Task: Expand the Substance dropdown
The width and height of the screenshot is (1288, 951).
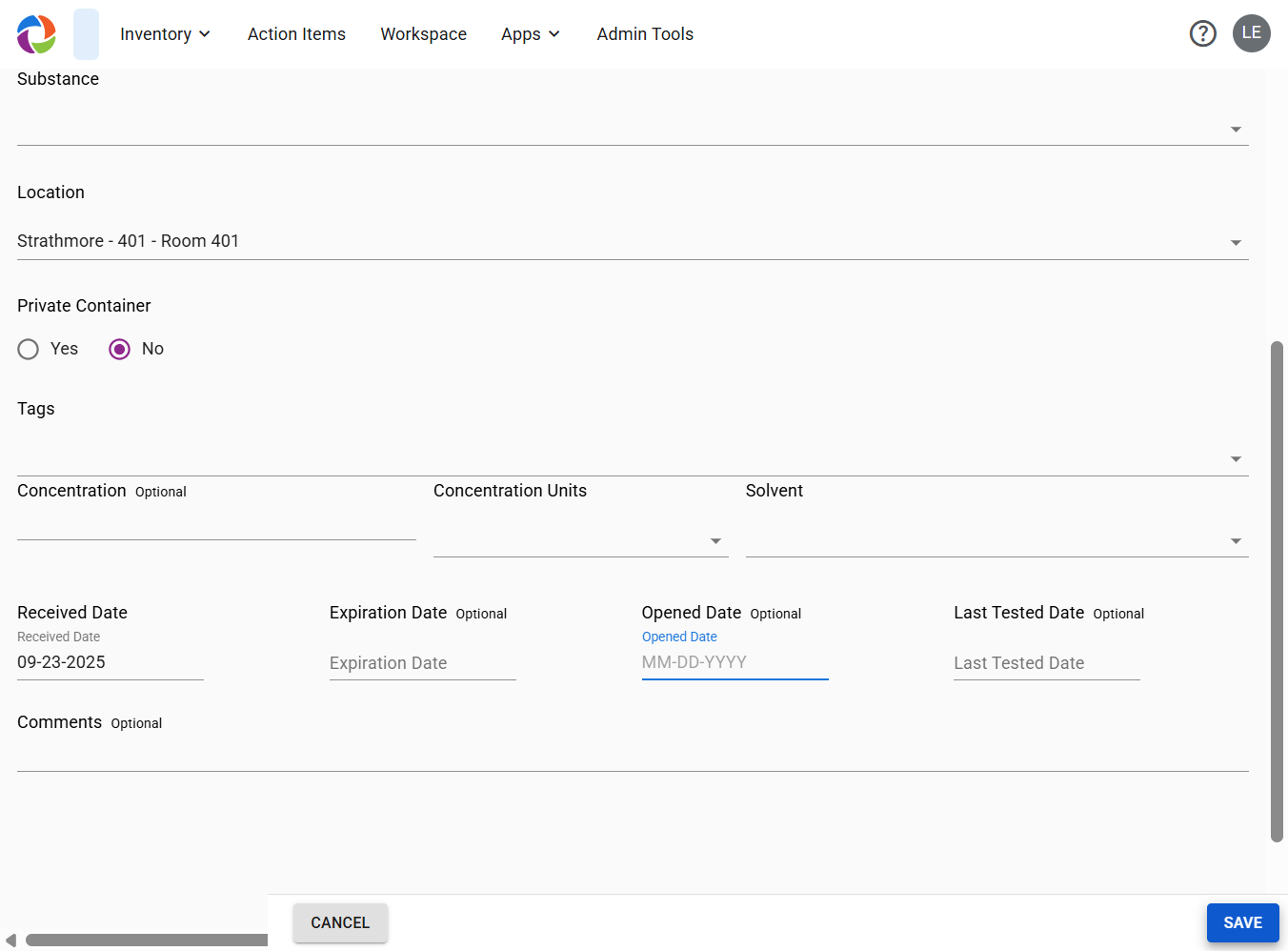Action: tap(633, 129)
